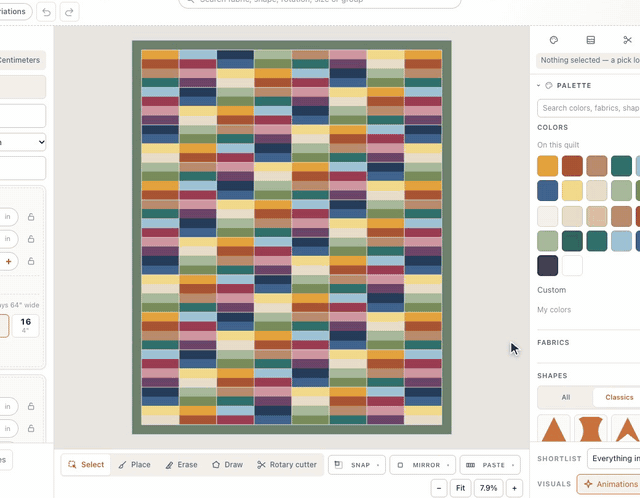Click the Fit zoom button
Screen dimensions: 640x498
point(460,488)
